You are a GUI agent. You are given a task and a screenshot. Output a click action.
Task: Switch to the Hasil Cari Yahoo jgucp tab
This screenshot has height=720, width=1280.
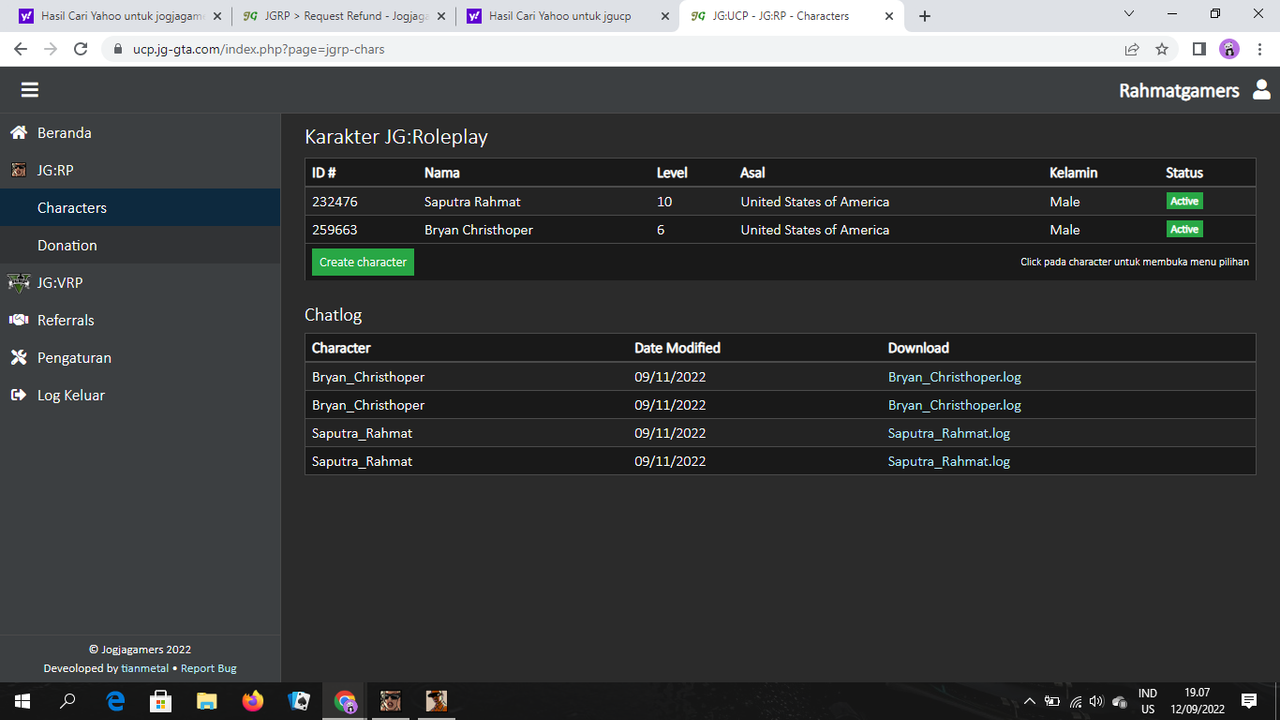click(x=567, y=16)
